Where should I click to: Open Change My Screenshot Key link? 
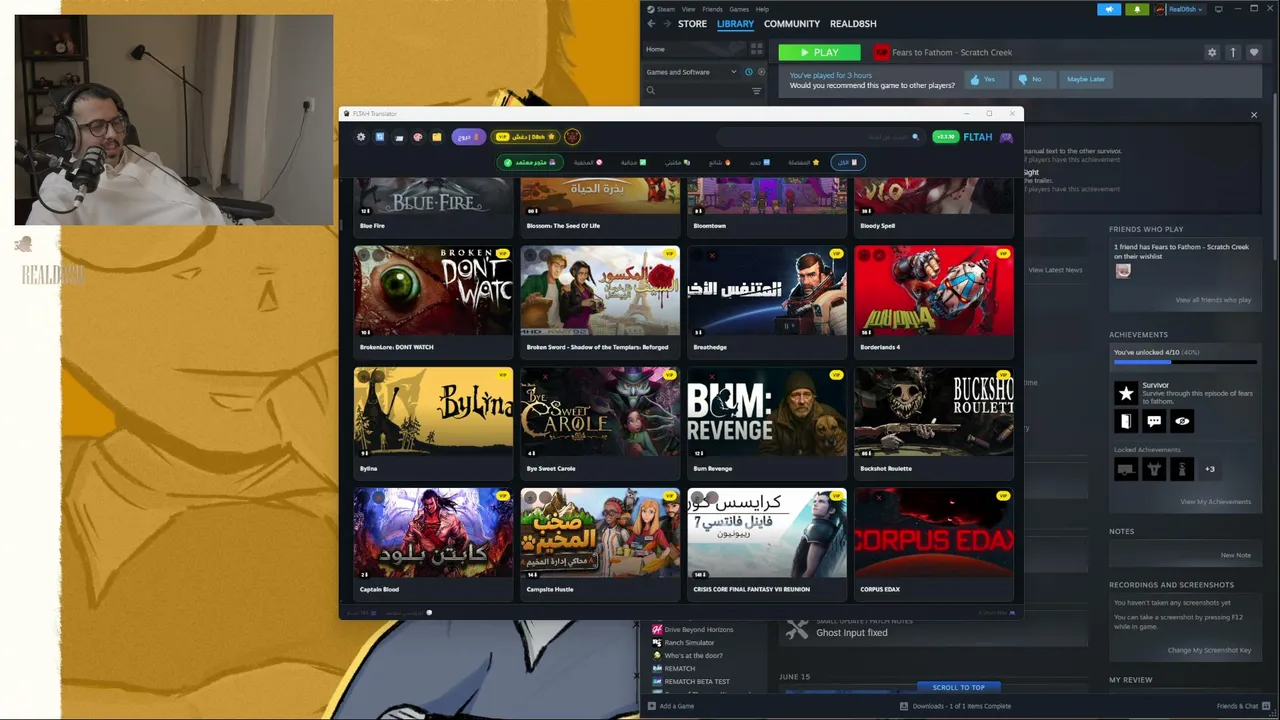pos(1209,650)
